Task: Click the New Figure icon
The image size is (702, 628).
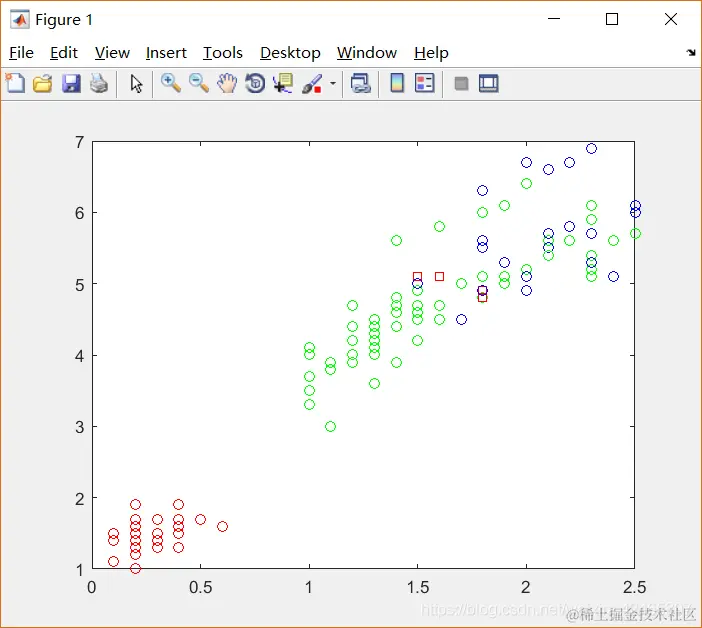Action: [16, 83]
